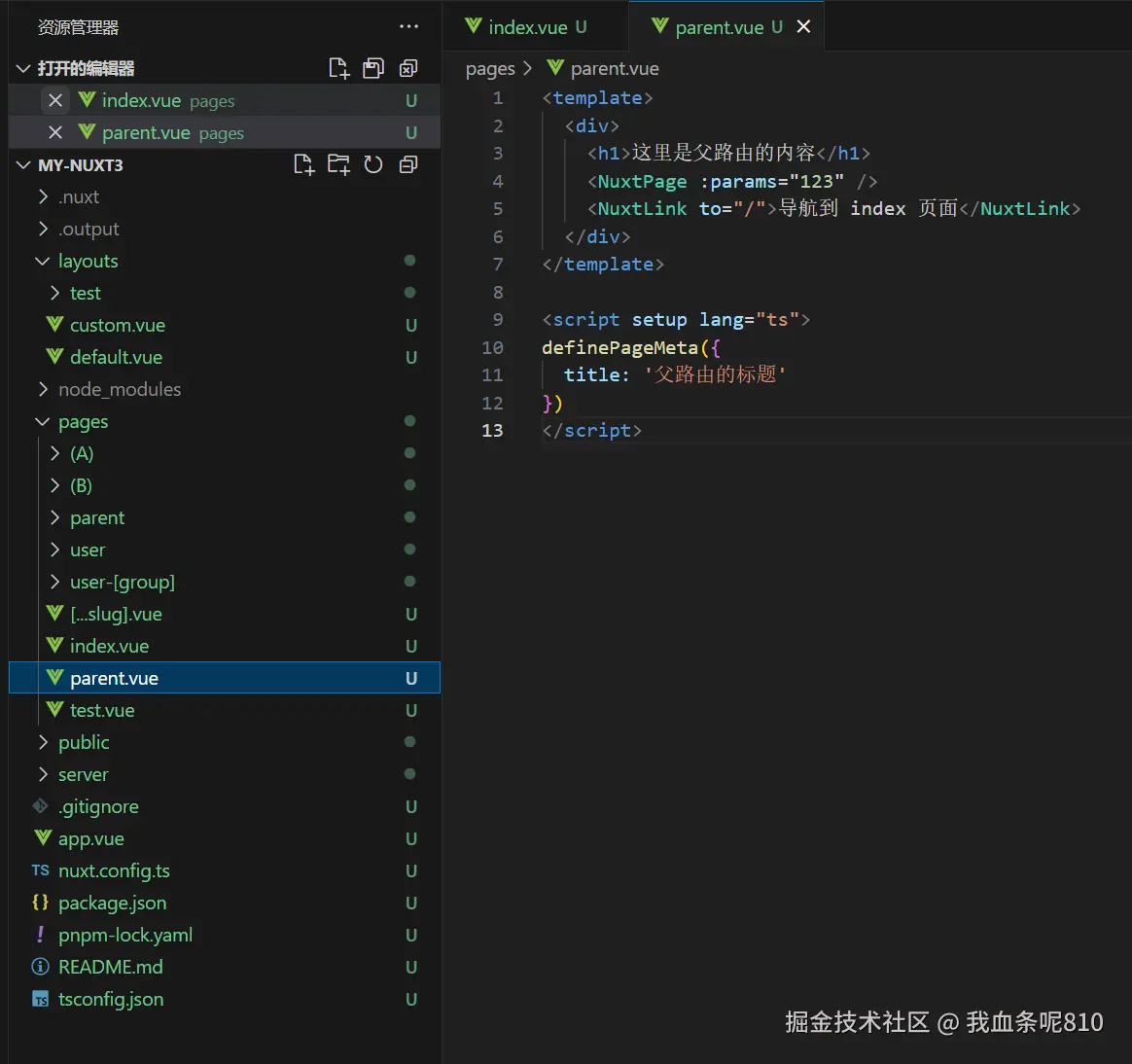Click the braces icon beside package.json

click(41, 903)
